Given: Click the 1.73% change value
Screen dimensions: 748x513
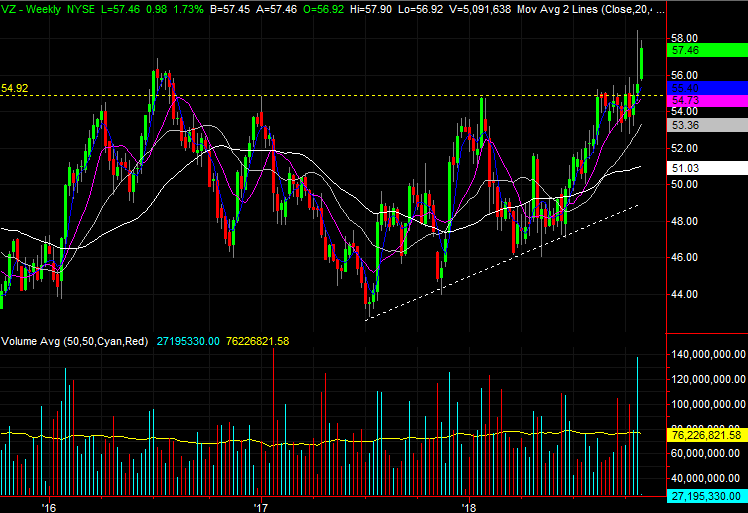Looking at the screenshot, I should [x=187, y=9].
